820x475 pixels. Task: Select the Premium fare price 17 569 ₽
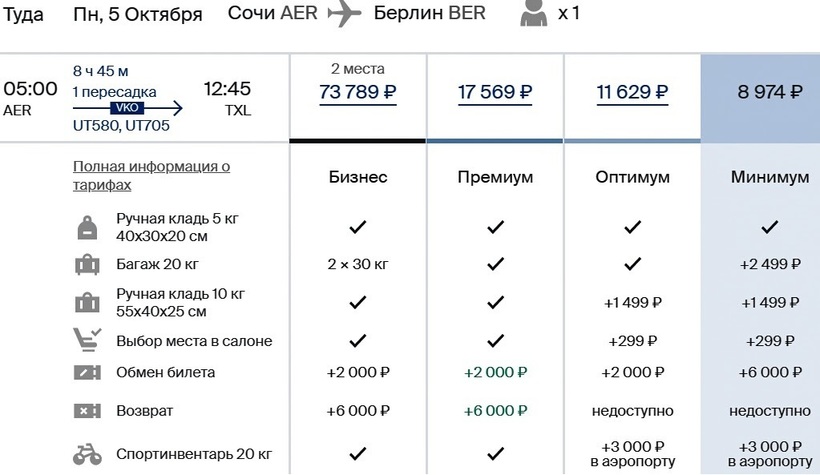(x=495, y=93)
